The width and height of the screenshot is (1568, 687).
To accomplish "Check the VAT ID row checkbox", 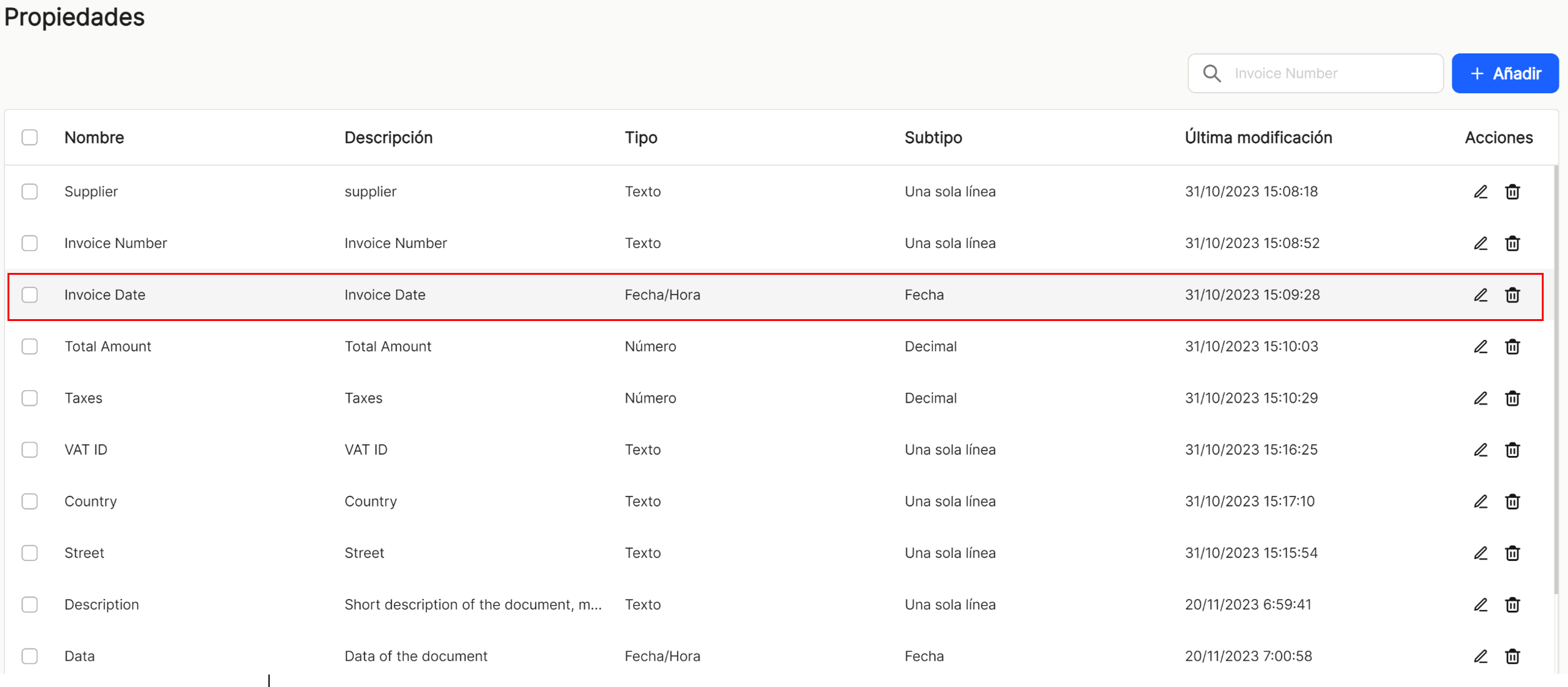I will tap(29, 450).
